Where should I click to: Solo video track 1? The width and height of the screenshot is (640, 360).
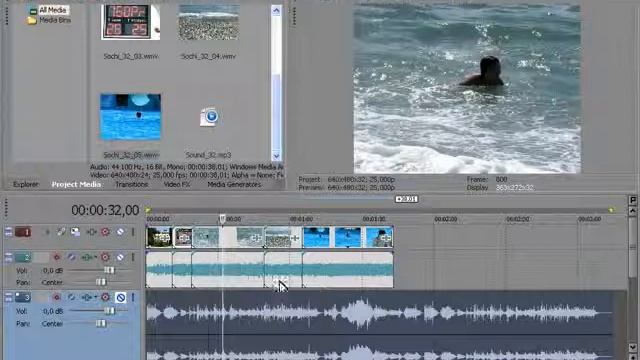133,232
